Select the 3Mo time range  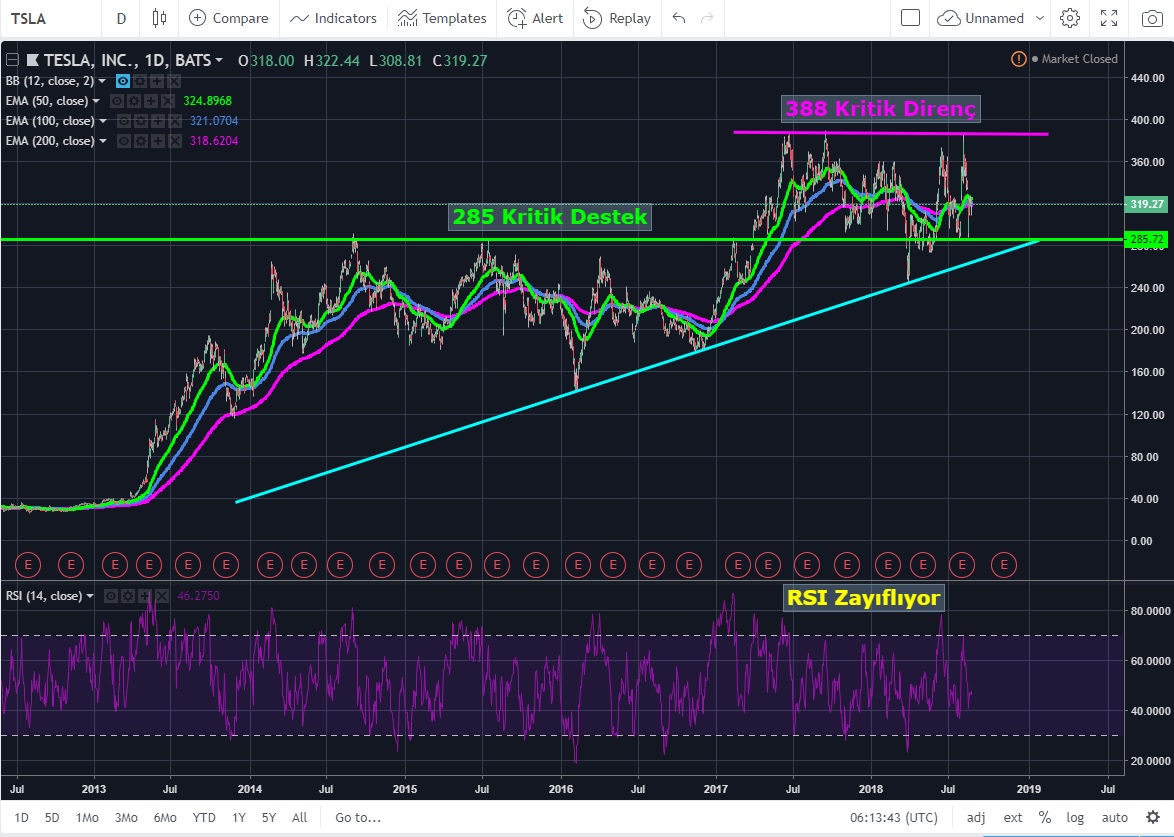tap(126, 818)
